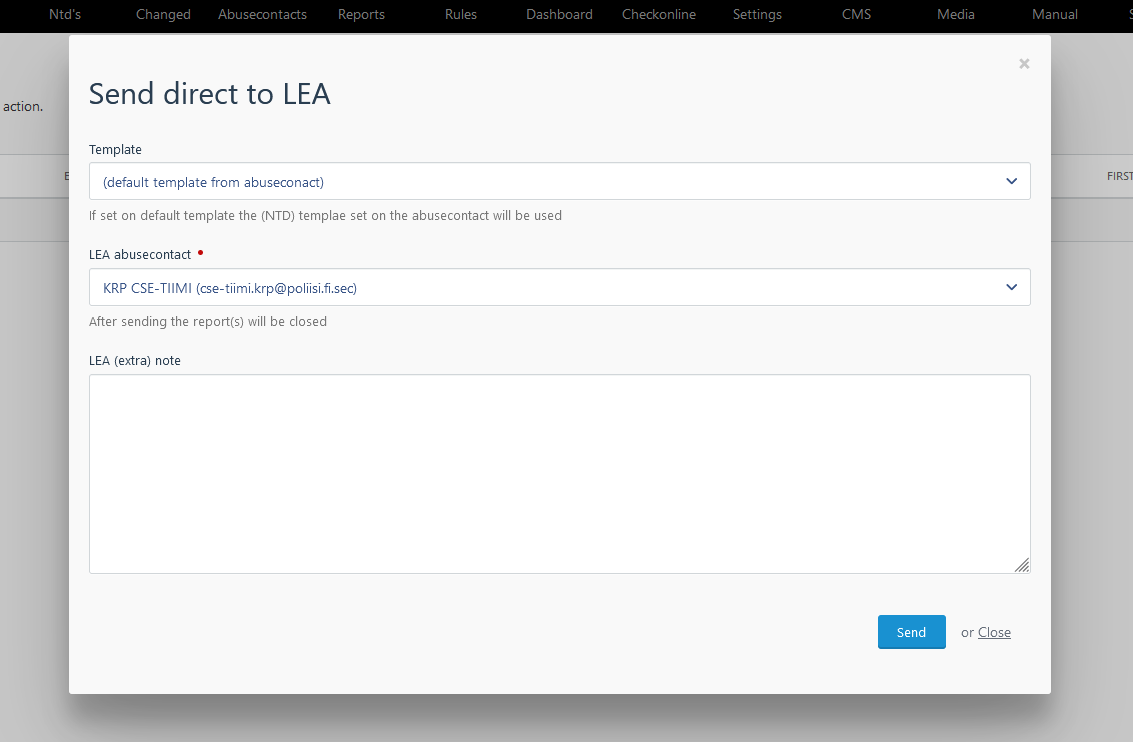
Task: Open Abusecontacts in the top navigation
Action: (262, 15)
